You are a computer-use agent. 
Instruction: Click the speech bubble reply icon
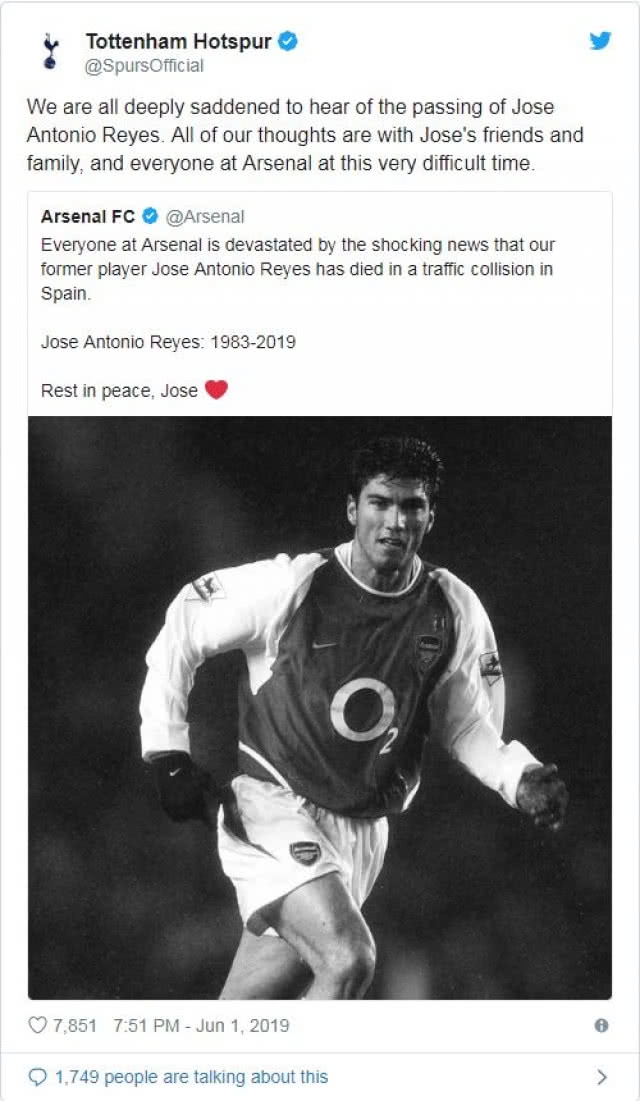coord(38,1077)
